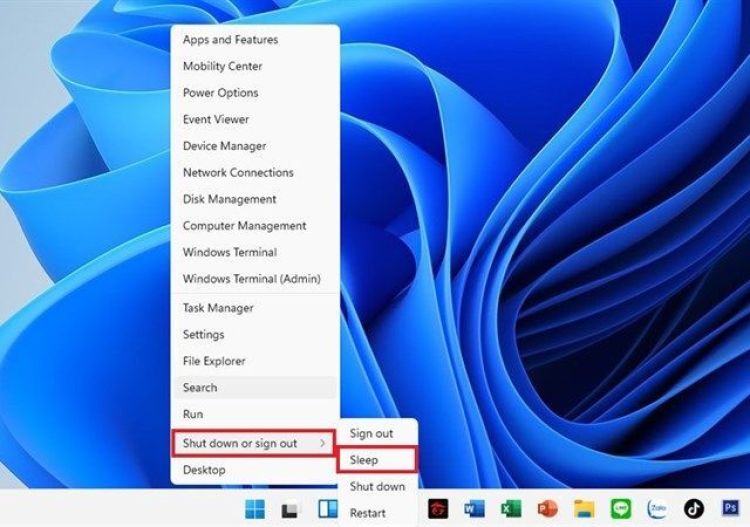Image resolution: width=750 pixels, height=527 pixels.
Task: Launch Photoshop from the taskbar
Action: (730, 508)
